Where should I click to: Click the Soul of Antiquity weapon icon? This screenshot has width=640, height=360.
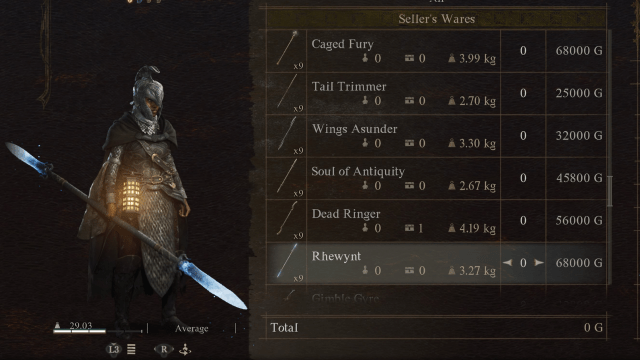point(287,178)
